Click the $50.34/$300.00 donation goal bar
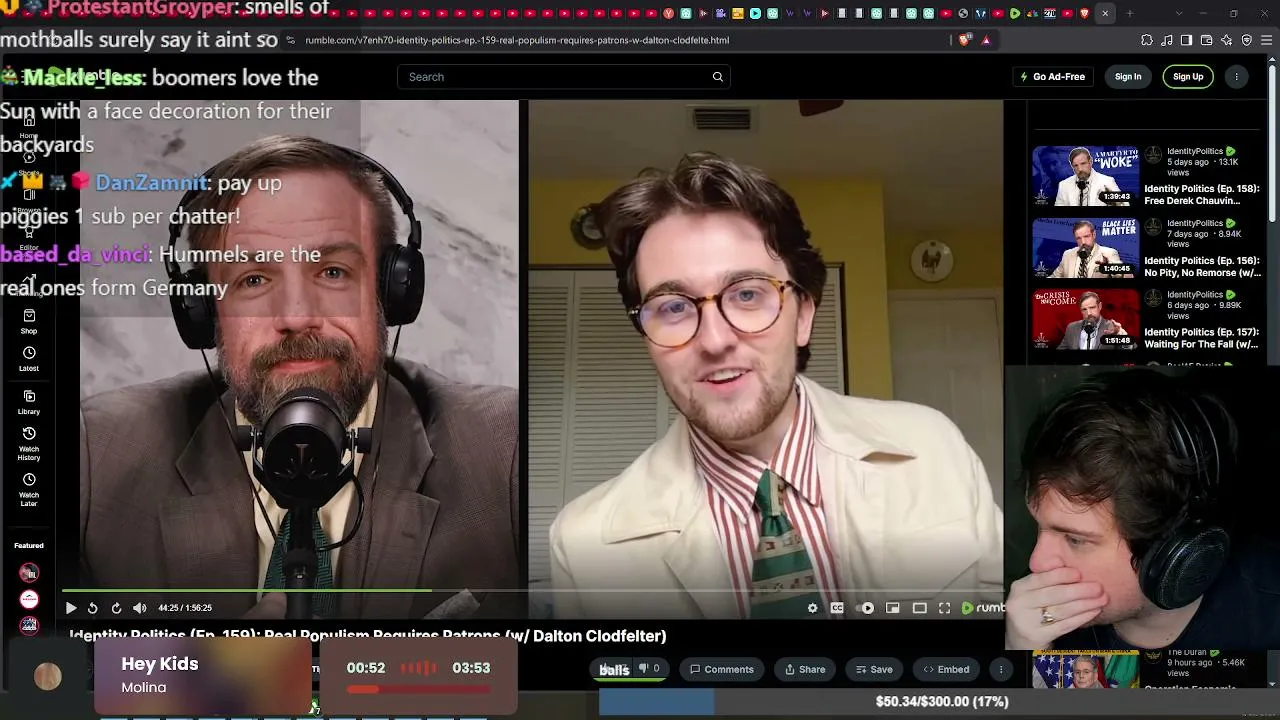The height and width of the screenshot is (720, 1280). pos(939,702)
